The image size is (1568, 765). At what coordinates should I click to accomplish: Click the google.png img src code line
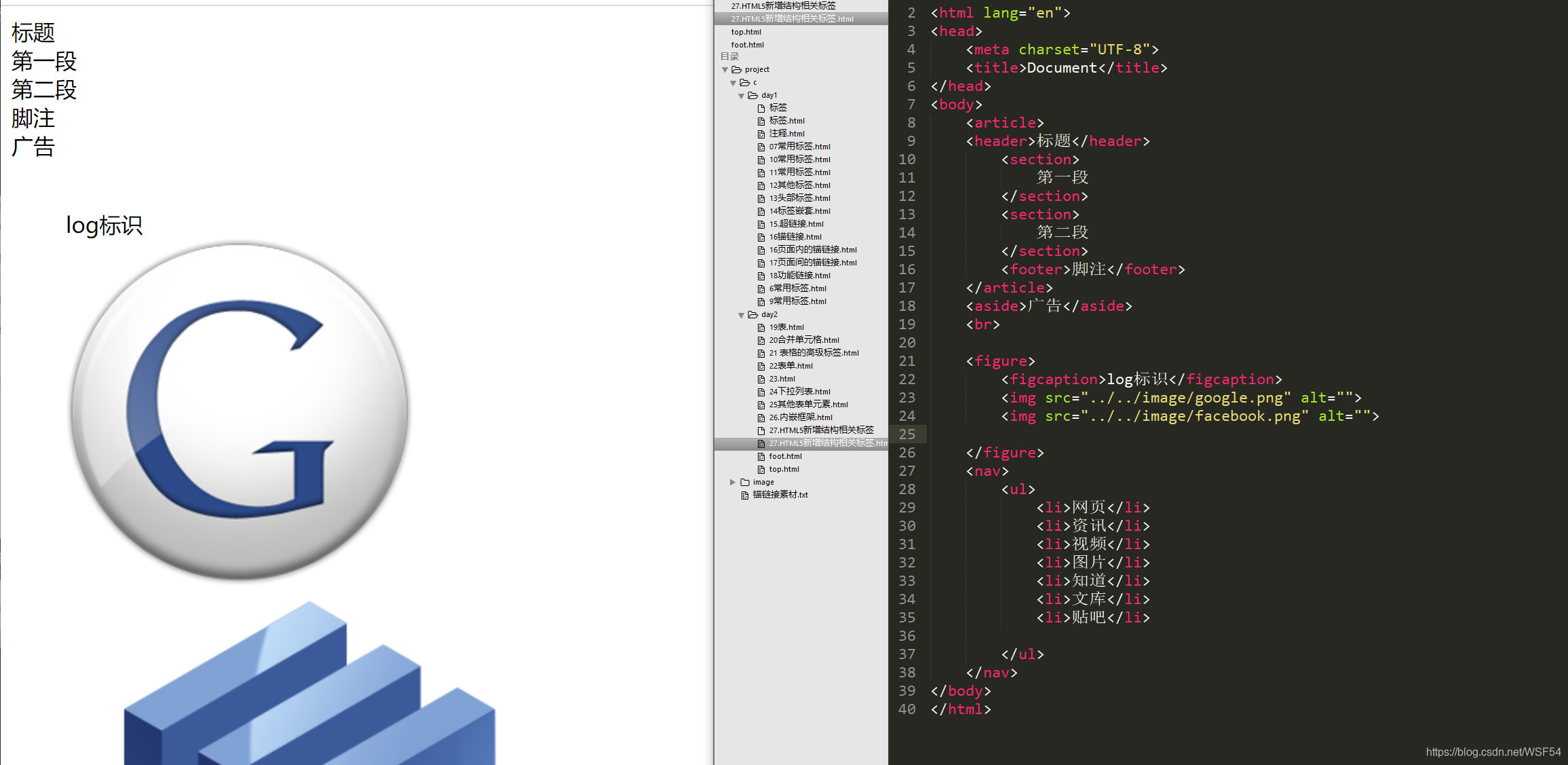click(1181, 398)
